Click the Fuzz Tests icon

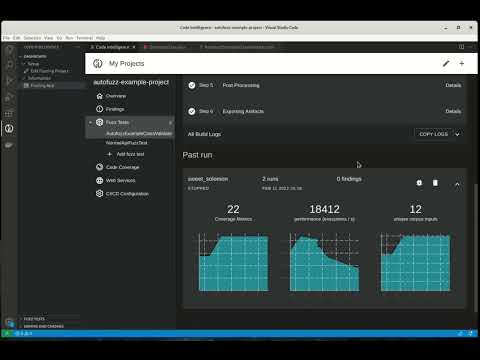pos(99,122)
